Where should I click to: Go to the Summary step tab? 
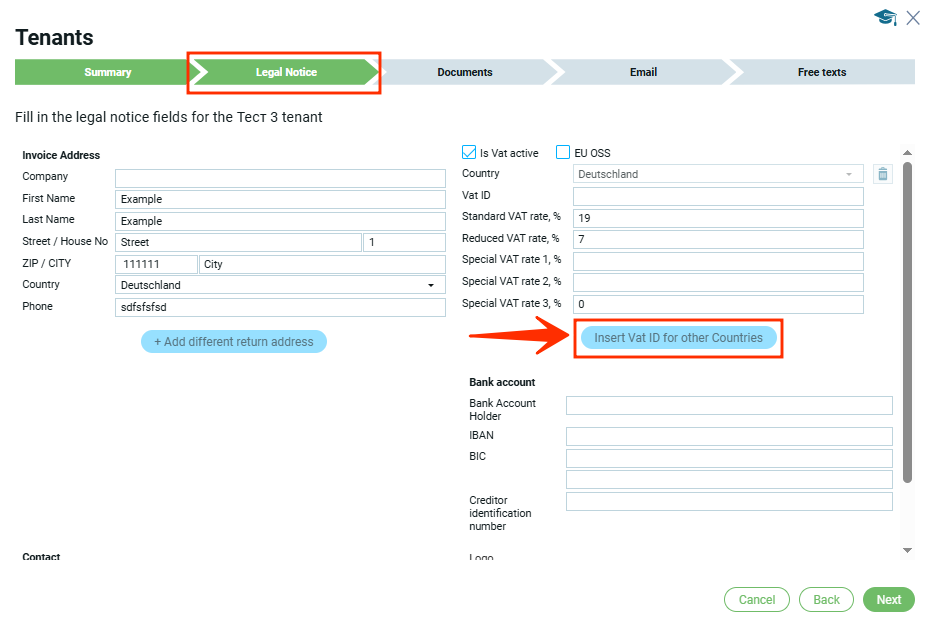click(x=107, y=72)
